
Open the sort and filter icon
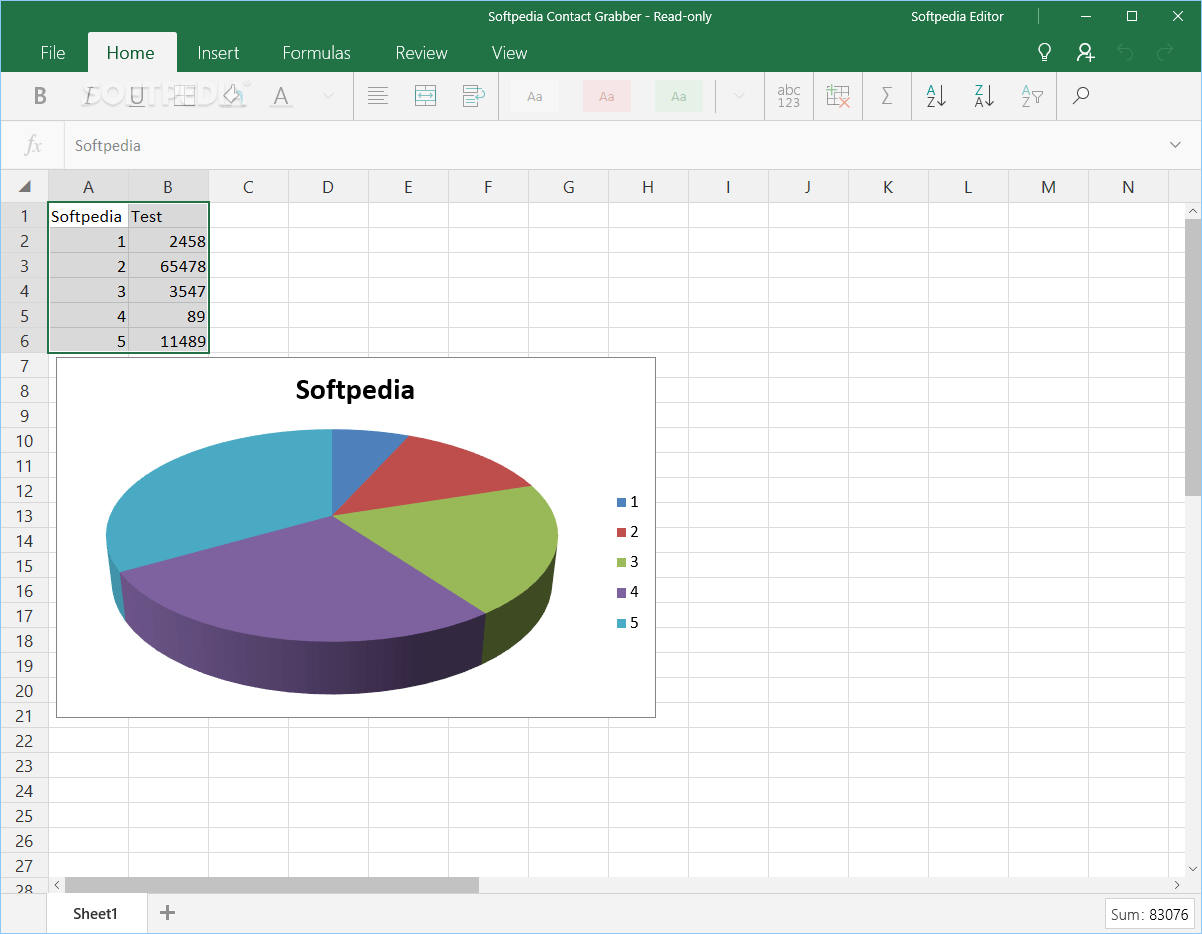click(x=1031, y=96)
